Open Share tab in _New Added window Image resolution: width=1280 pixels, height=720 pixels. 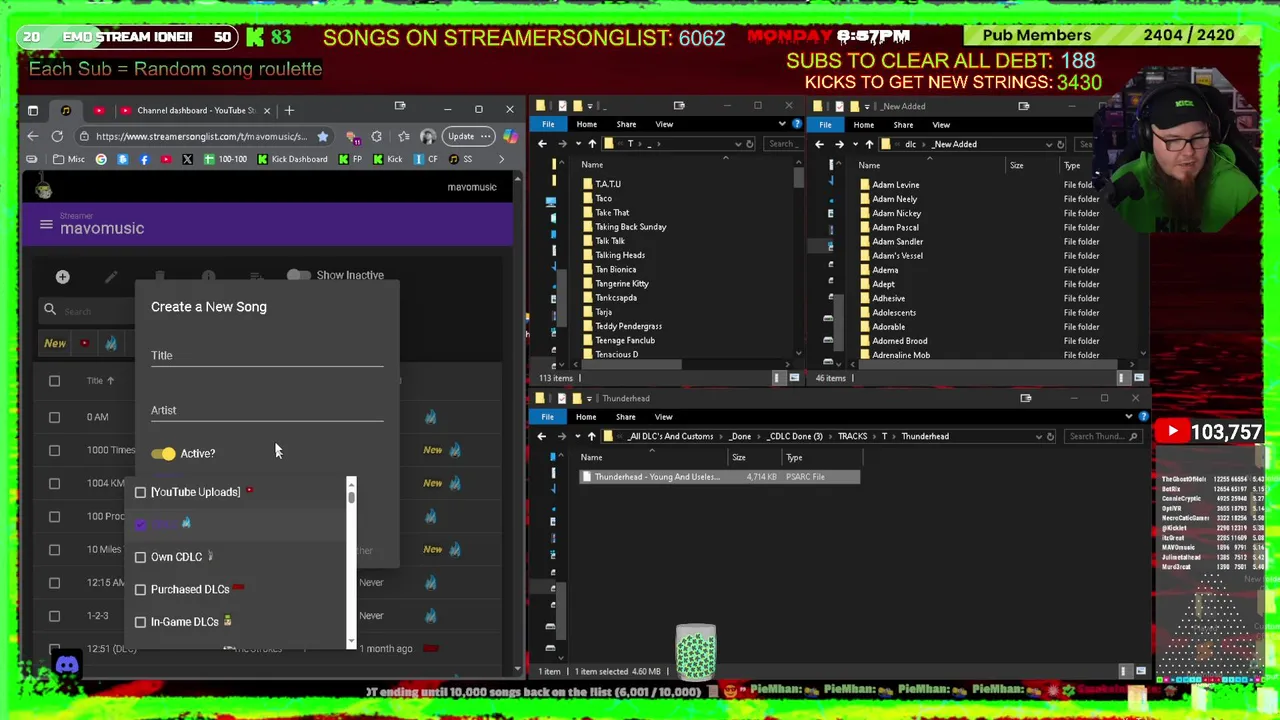903,125
